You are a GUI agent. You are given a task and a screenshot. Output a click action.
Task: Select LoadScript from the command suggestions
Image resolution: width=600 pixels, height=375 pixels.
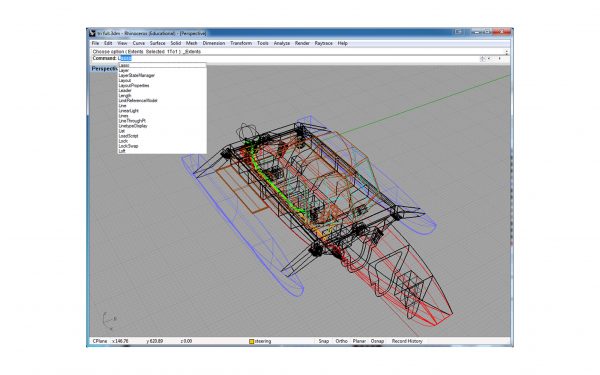(x=129, y=136)
